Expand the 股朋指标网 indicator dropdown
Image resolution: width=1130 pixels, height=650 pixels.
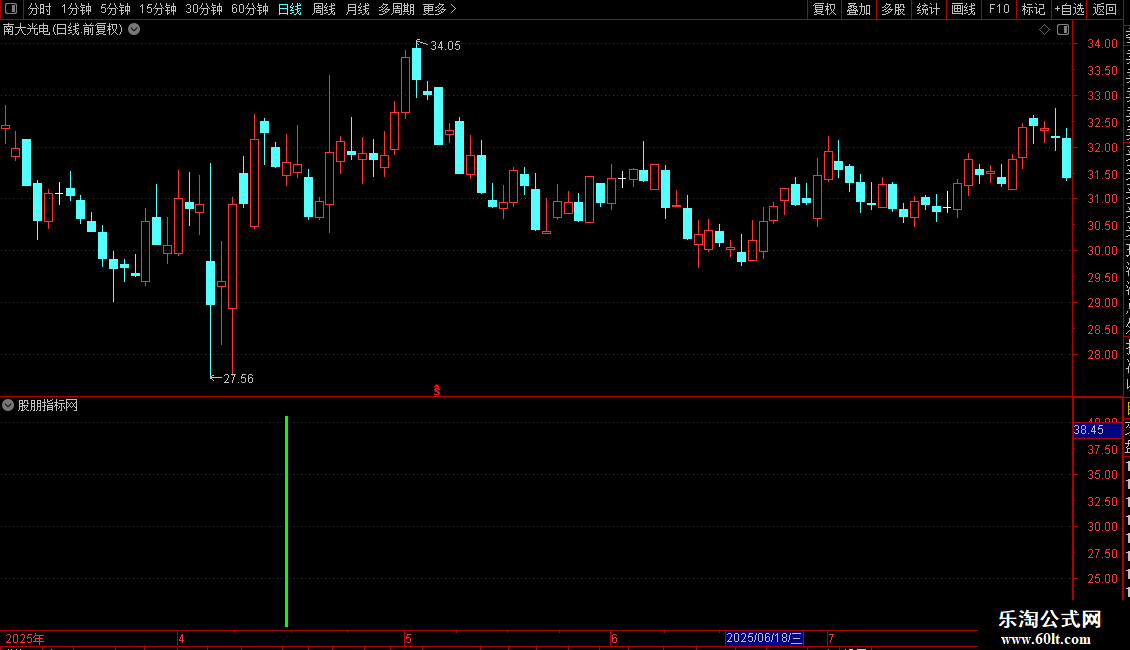coord(8,406)
